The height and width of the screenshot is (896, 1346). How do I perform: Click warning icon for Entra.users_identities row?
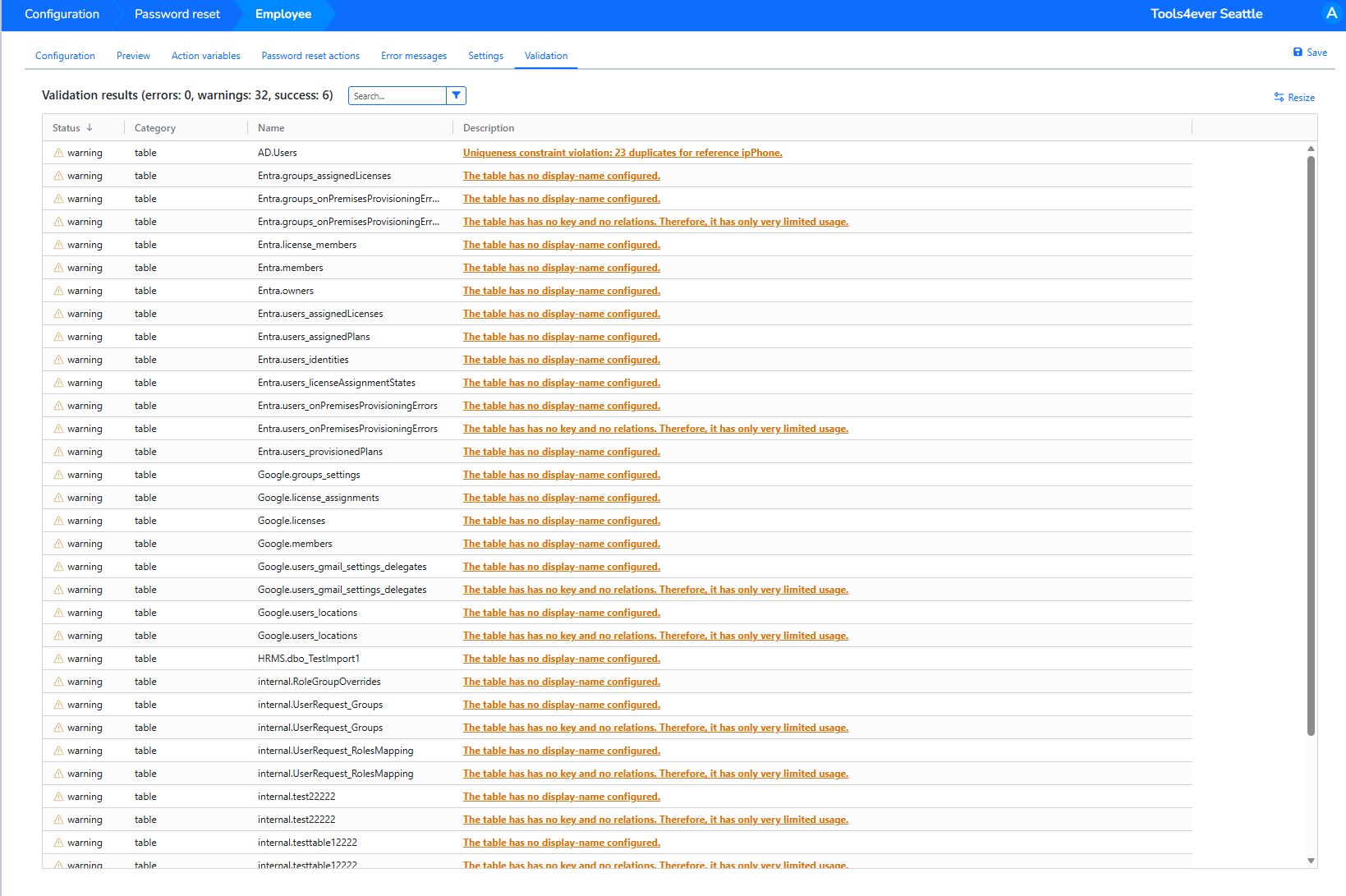coord(58,360)
